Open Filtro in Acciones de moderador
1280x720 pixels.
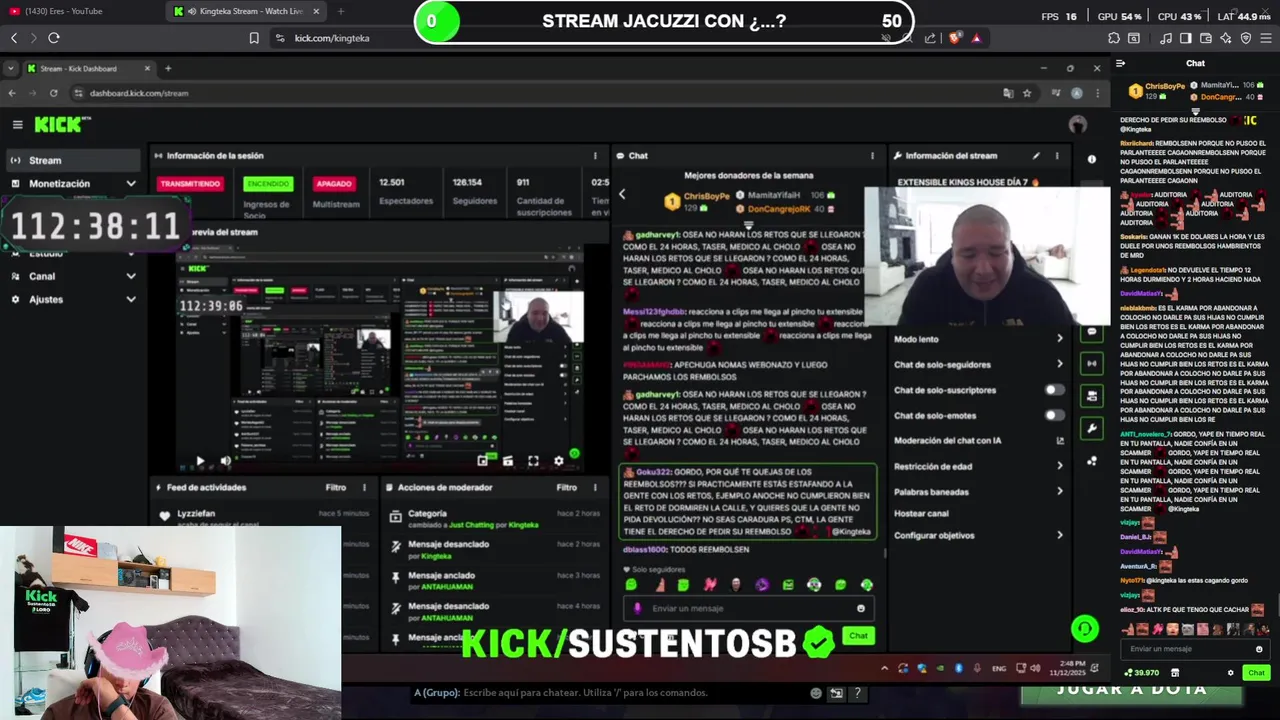566,487
